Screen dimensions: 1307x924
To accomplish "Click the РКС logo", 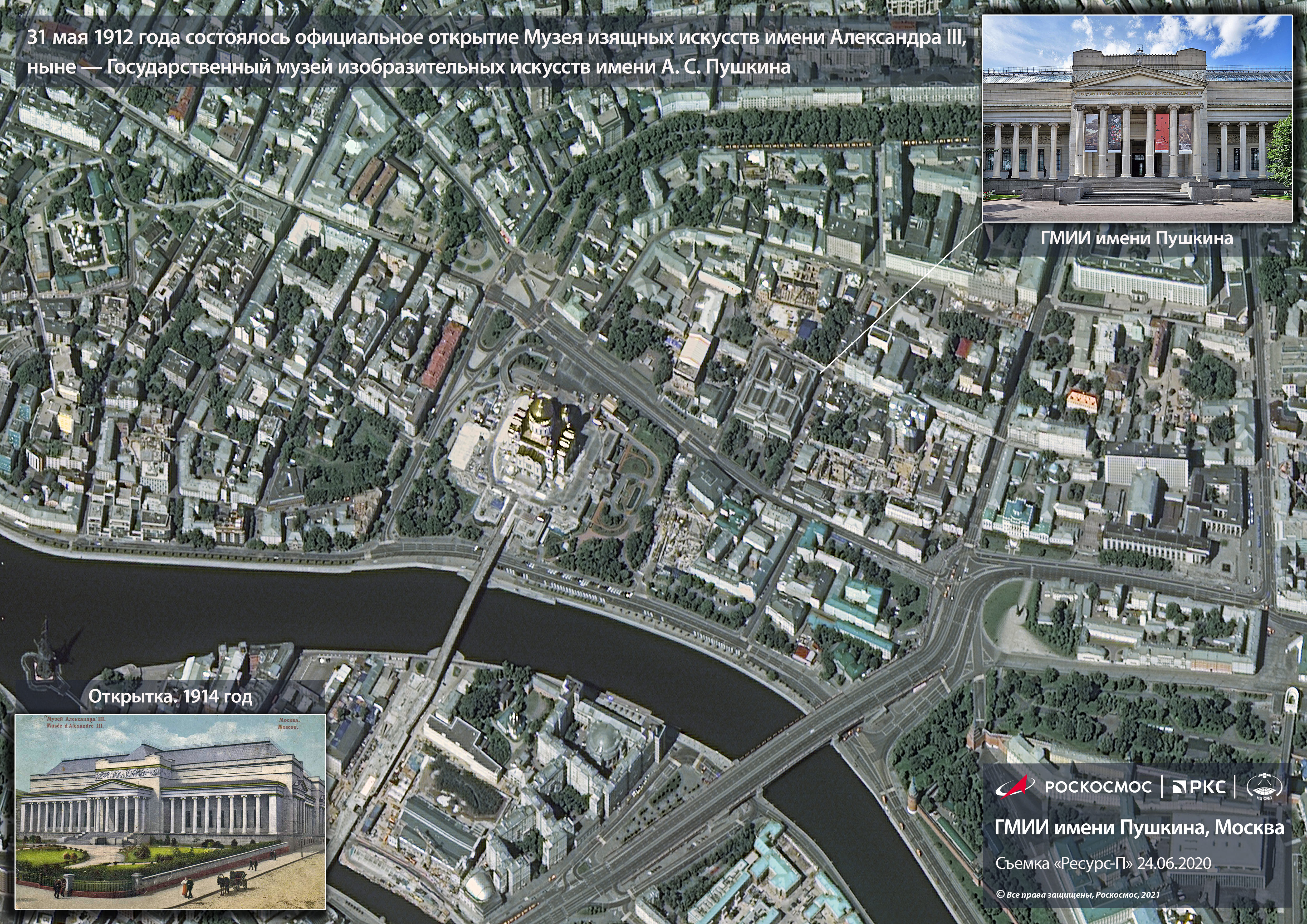I will point(1200,787).
